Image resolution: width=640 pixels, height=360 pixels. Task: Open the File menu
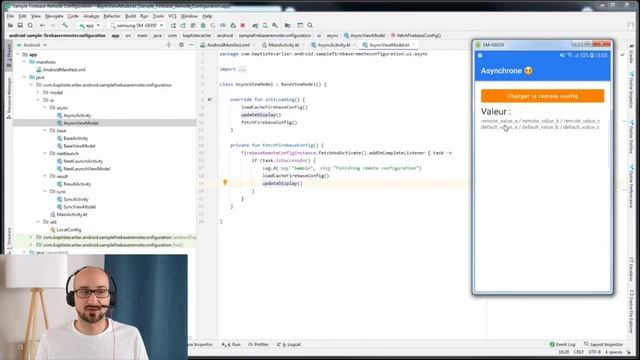[10, 16]
